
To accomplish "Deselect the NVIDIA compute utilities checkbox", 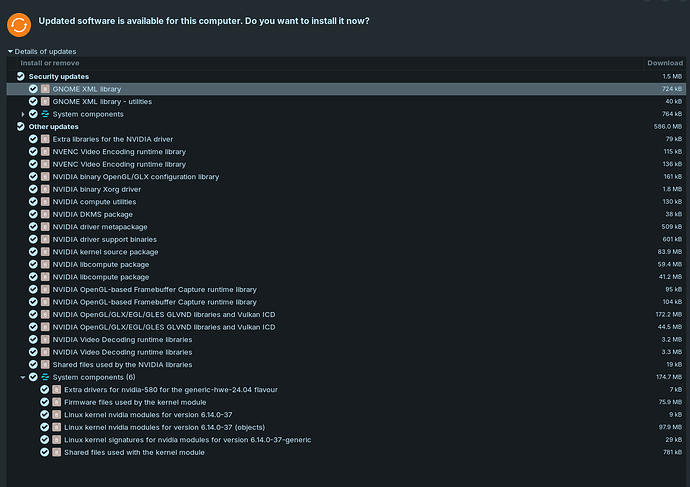I will (x=33, y=202).
